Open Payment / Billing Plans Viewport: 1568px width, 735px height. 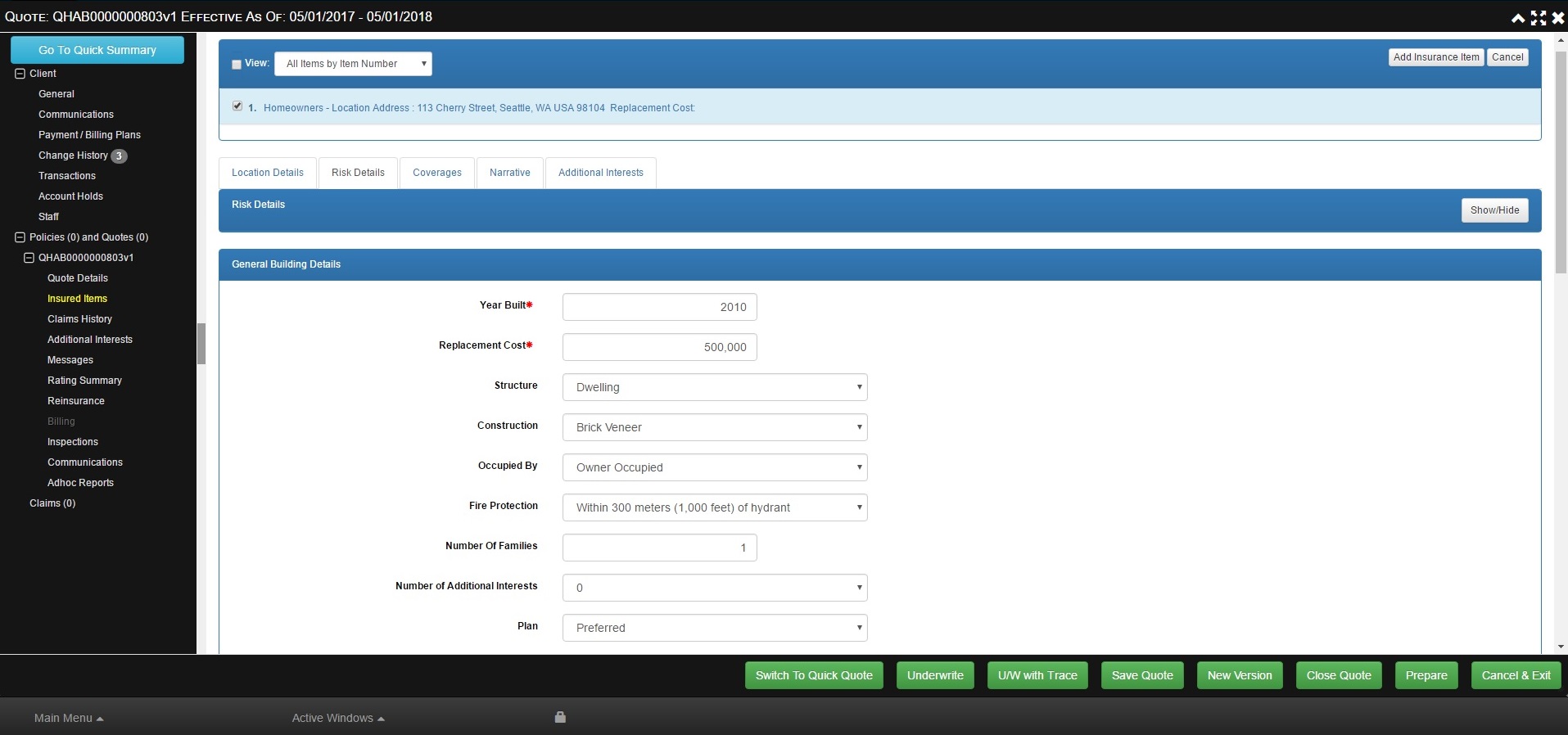89,135
